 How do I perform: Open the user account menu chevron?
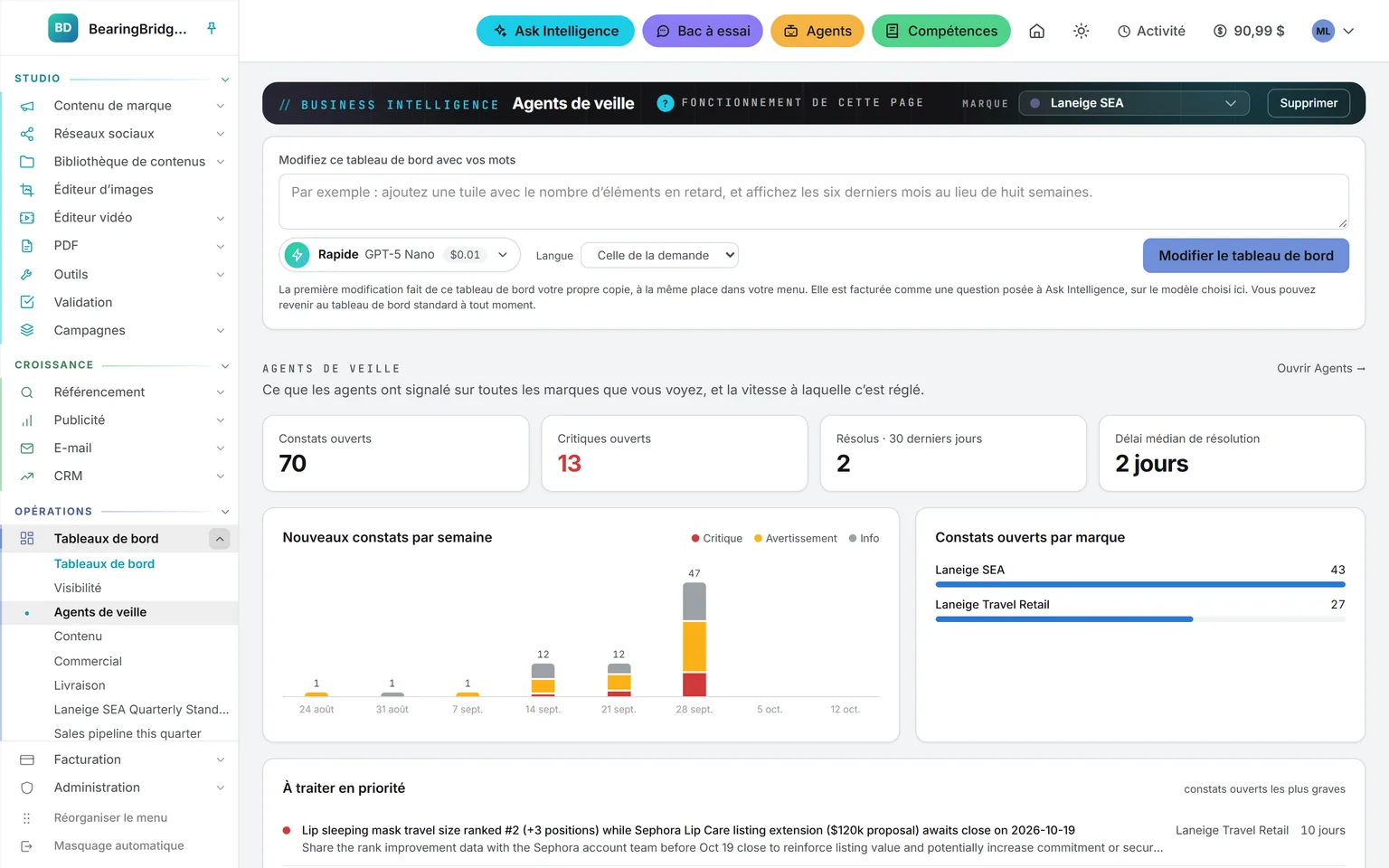click(1348, 31)
